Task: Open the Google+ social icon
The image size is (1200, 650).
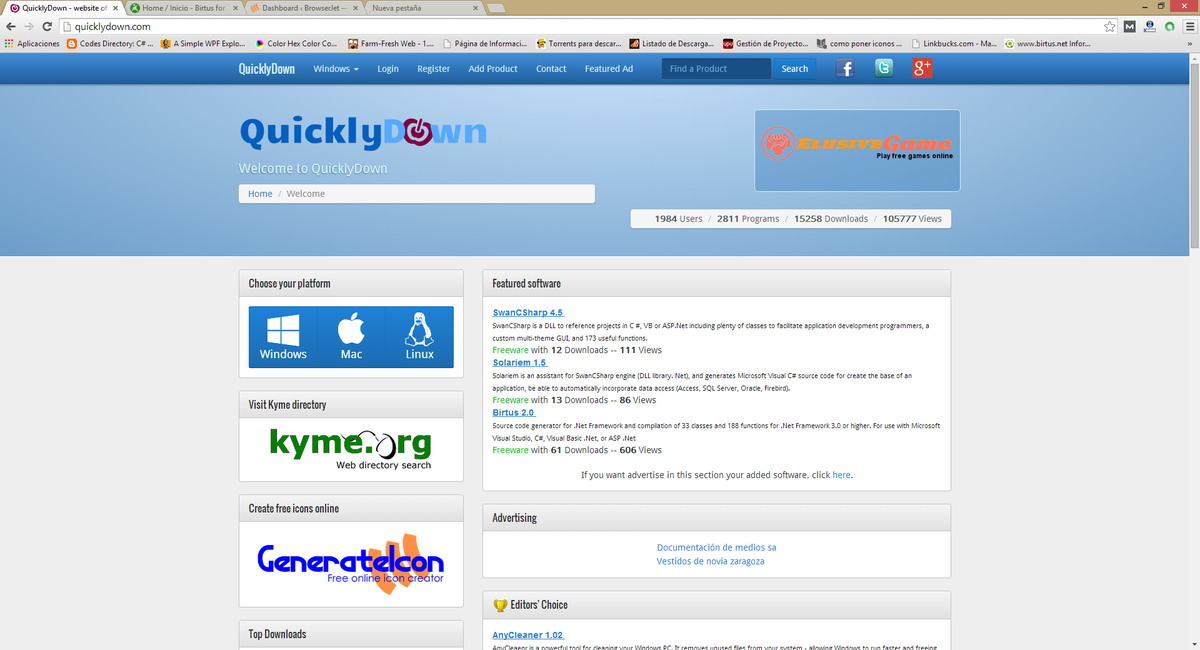Action: pyautogui.click(x=921, y=68)
